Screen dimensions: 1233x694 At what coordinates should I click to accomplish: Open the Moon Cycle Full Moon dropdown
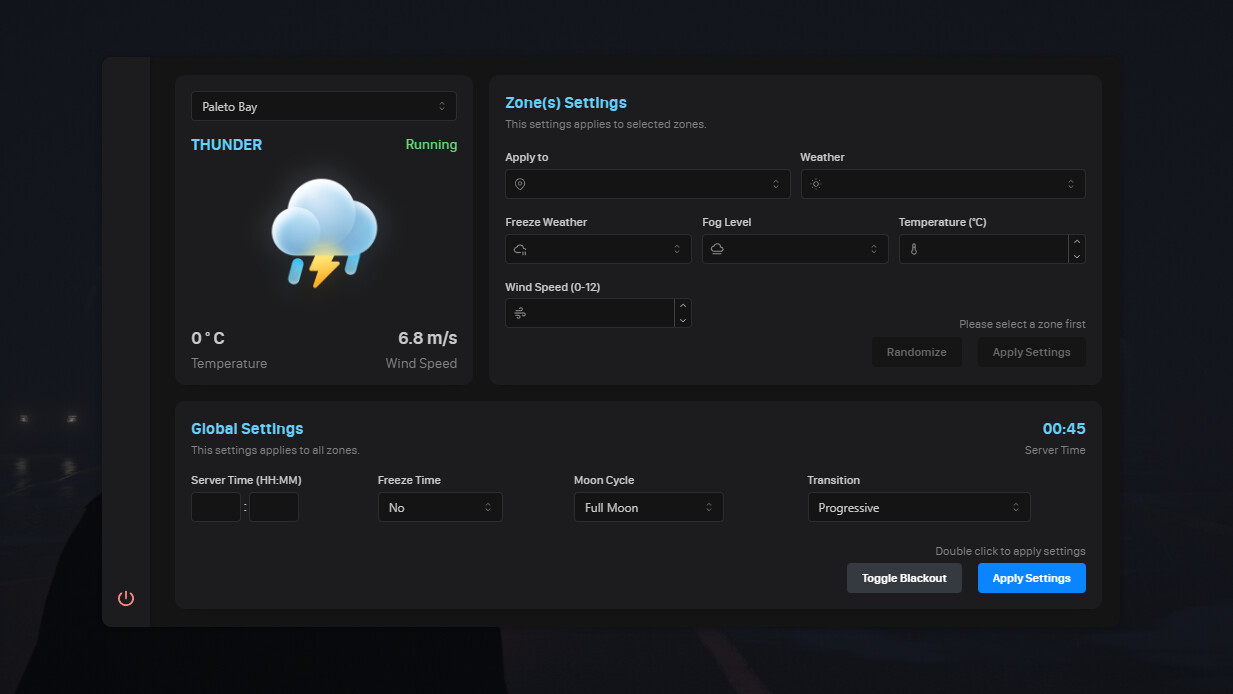coord(648,508)
